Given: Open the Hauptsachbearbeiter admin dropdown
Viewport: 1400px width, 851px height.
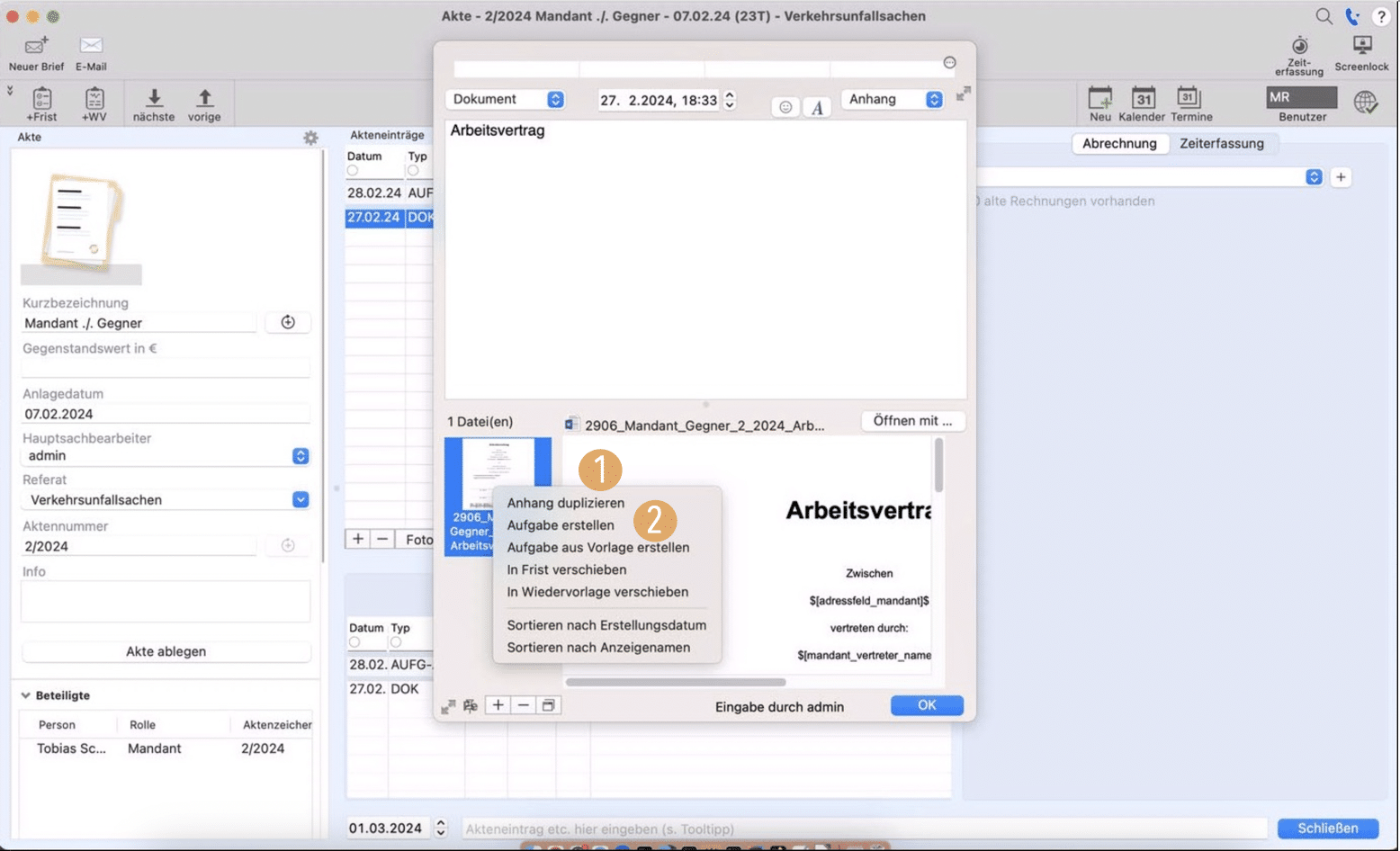Looking at the screenshot, I should pyautogui.click(x=166, y=456).
